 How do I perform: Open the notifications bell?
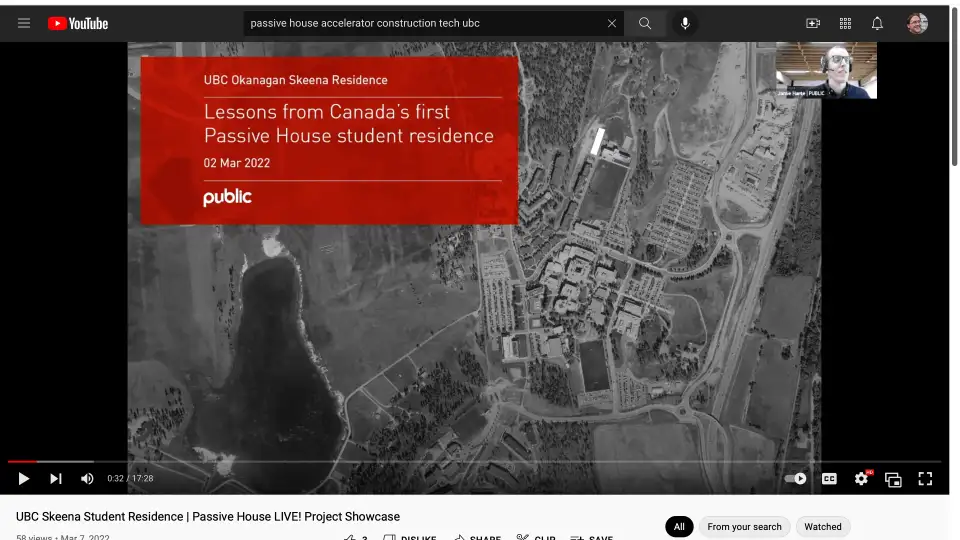tap(877, 23)
